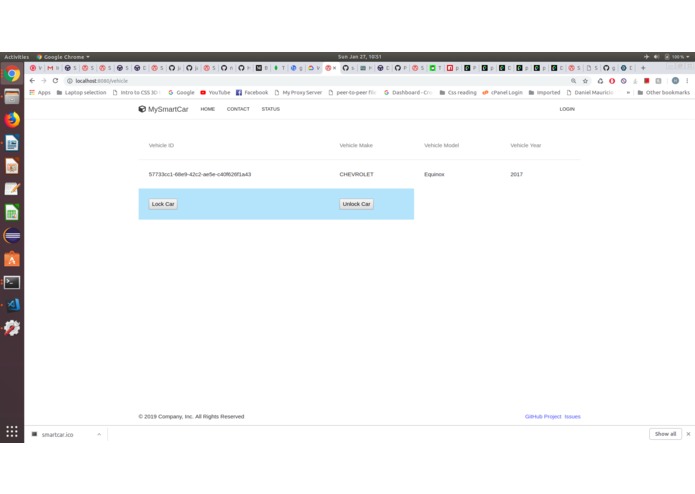Select the Equinox model cell
This screenshot has height=494, width=695.
pyautogui.click(x=434, y=175)
